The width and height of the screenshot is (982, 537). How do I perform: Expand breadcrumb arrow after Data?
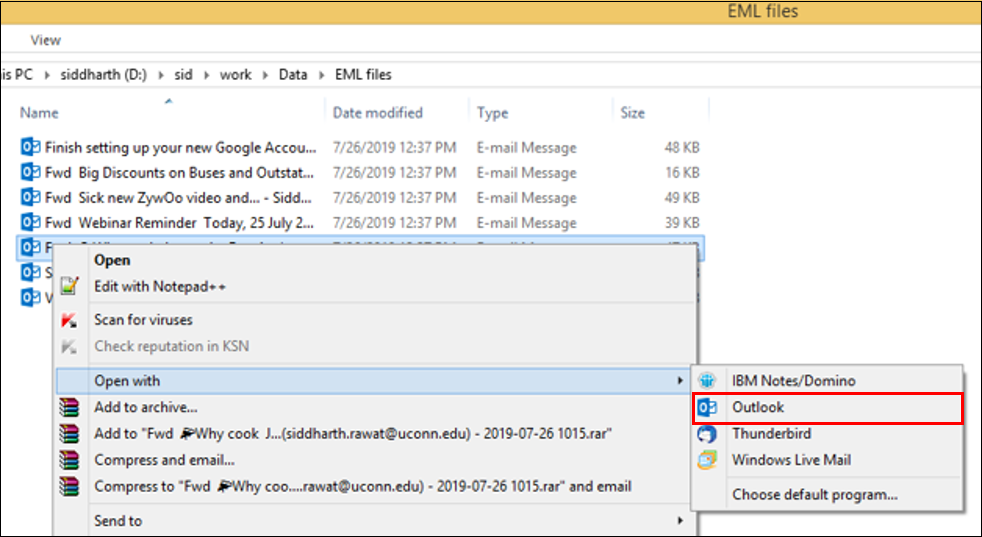(321, 75)
